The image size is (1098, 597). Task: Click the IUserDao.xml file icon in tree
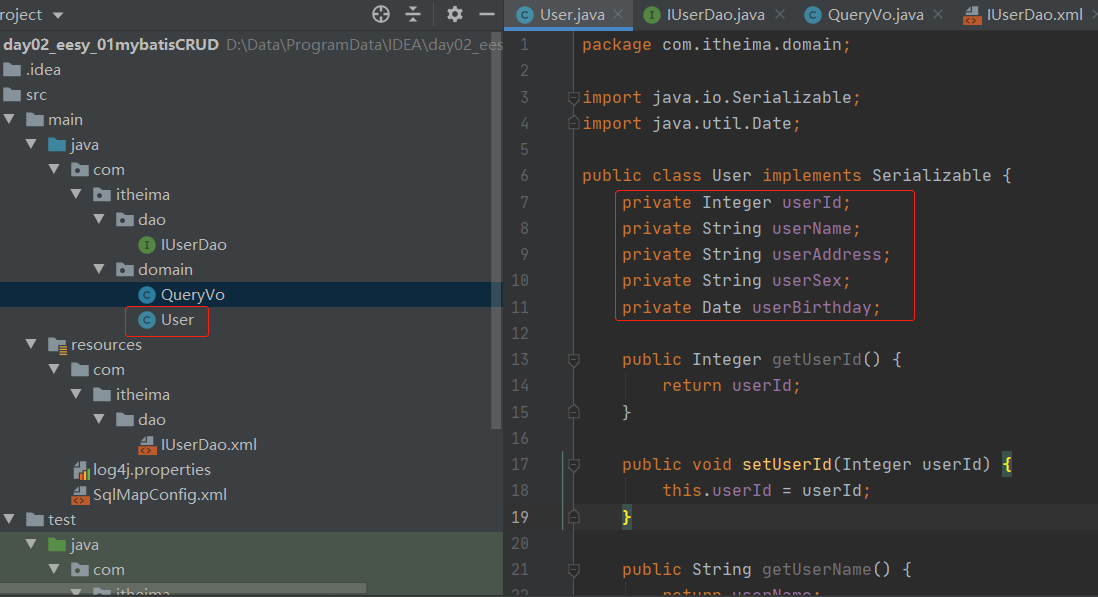coord(147,445)
